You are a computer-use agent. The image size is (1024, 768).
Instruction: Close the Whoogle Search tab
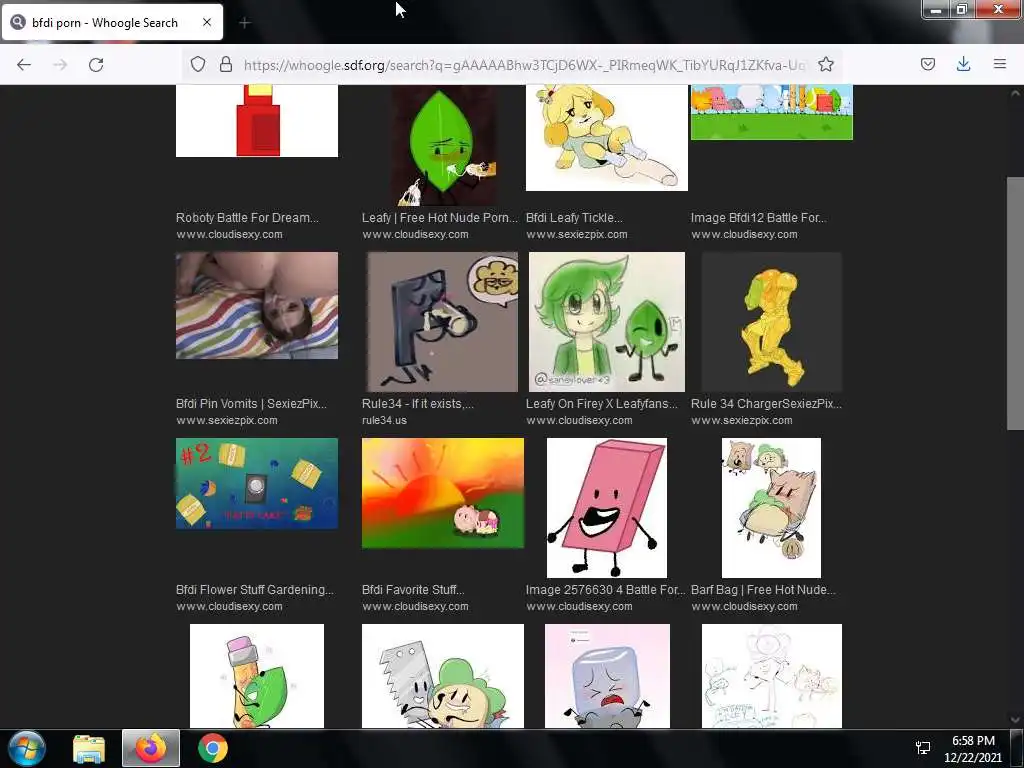(207, 22)
